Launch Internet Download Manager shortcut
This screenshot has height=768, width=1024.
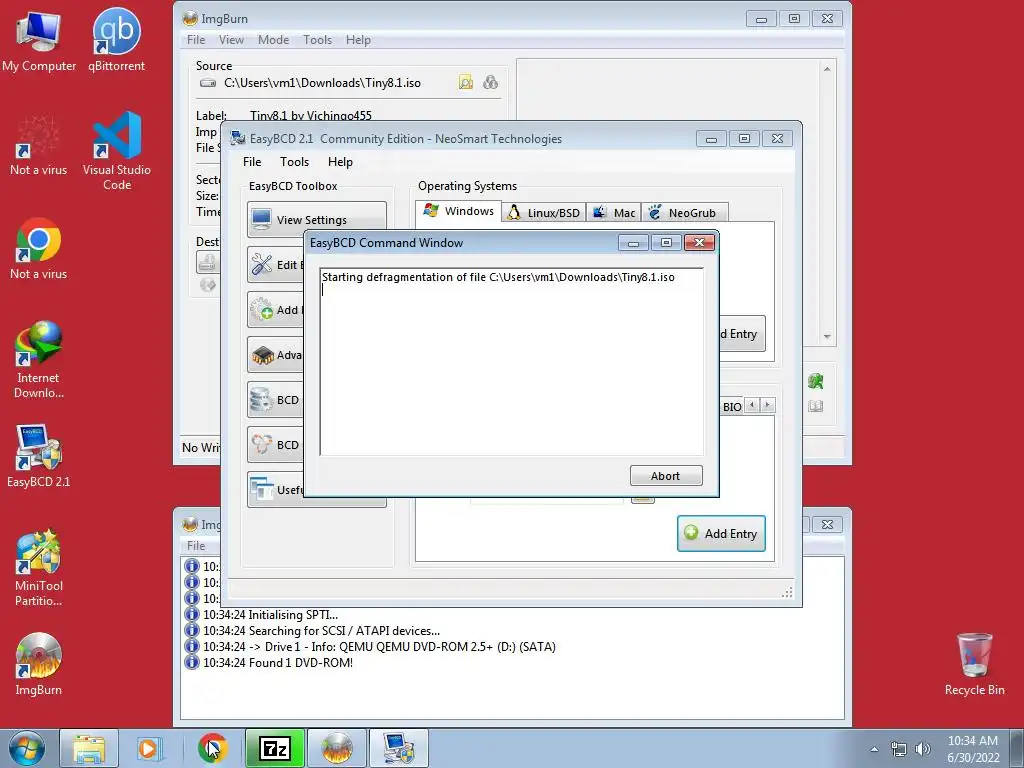click(39, 359)
